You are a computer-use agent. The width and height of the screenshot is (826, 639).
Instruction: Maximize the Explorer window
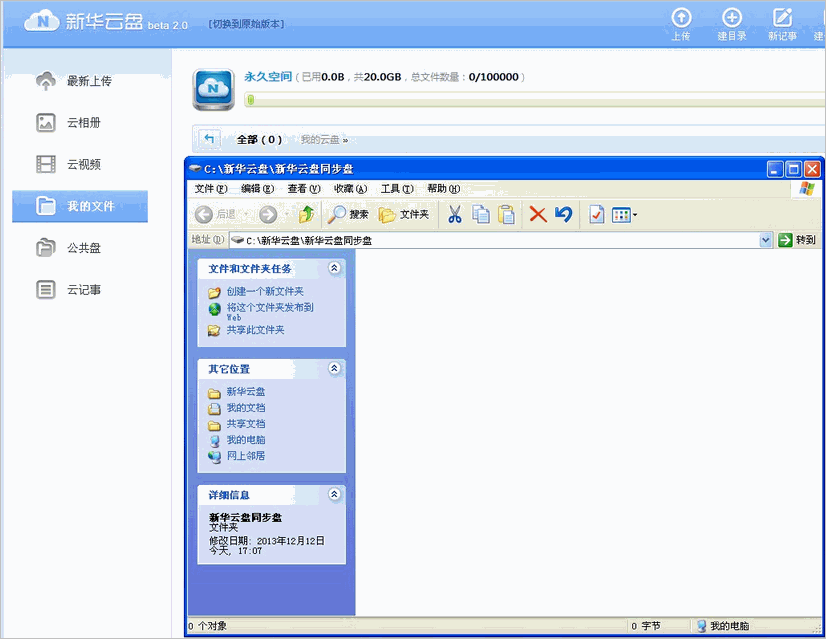(793, 169)
